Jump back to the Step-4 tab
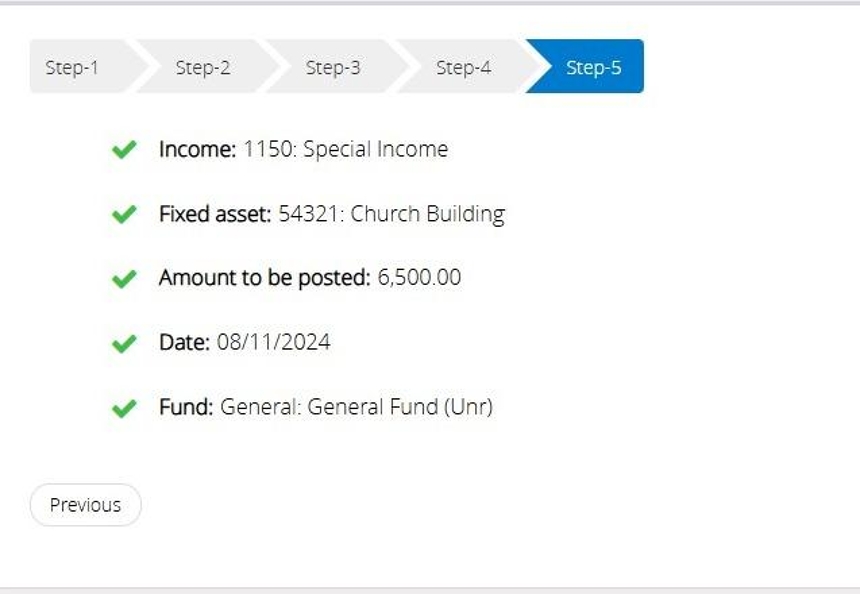 pos(463,67)
